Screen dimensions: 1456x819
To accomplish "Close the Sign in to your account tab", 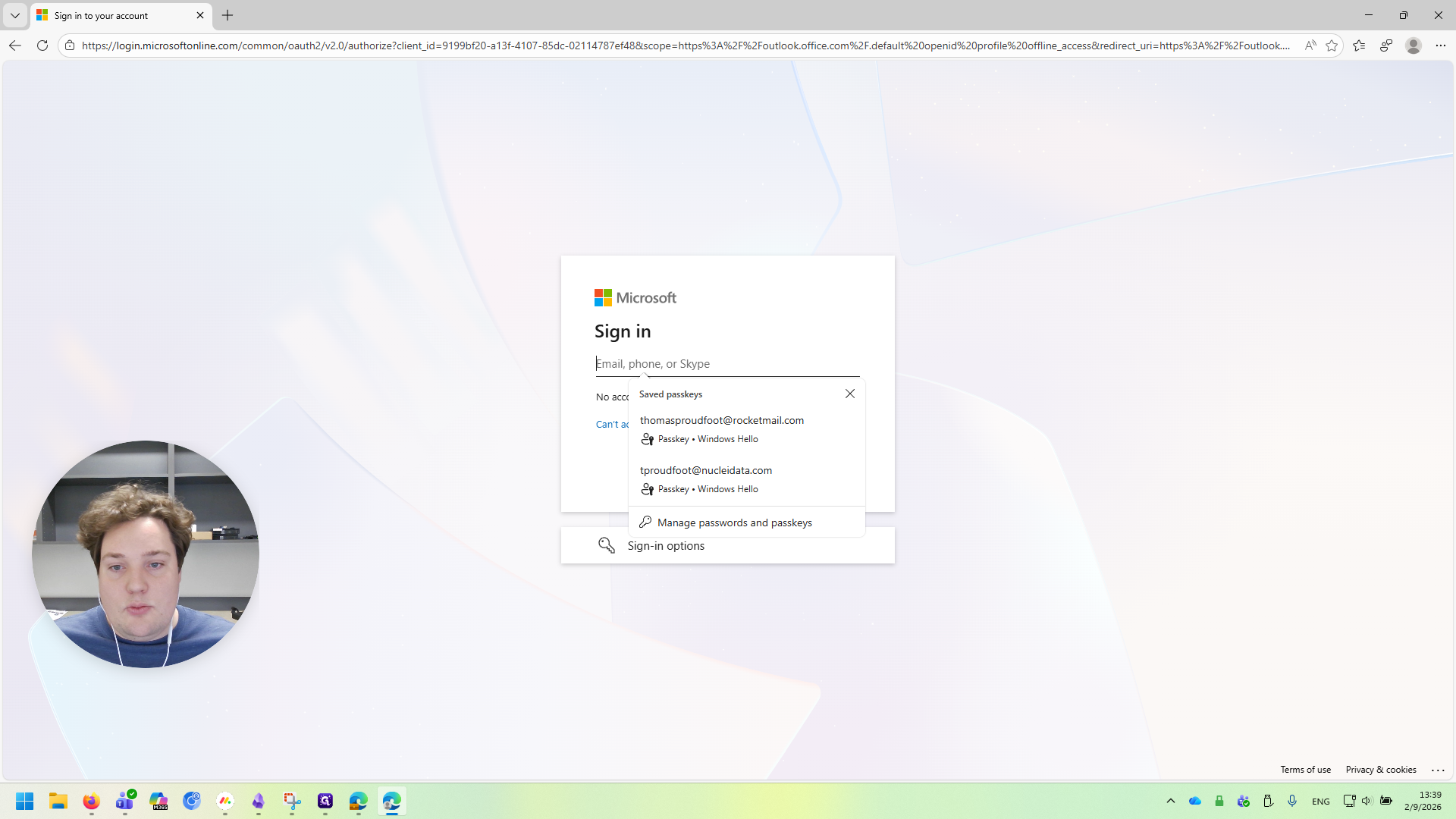I will (x=200, y=15).
